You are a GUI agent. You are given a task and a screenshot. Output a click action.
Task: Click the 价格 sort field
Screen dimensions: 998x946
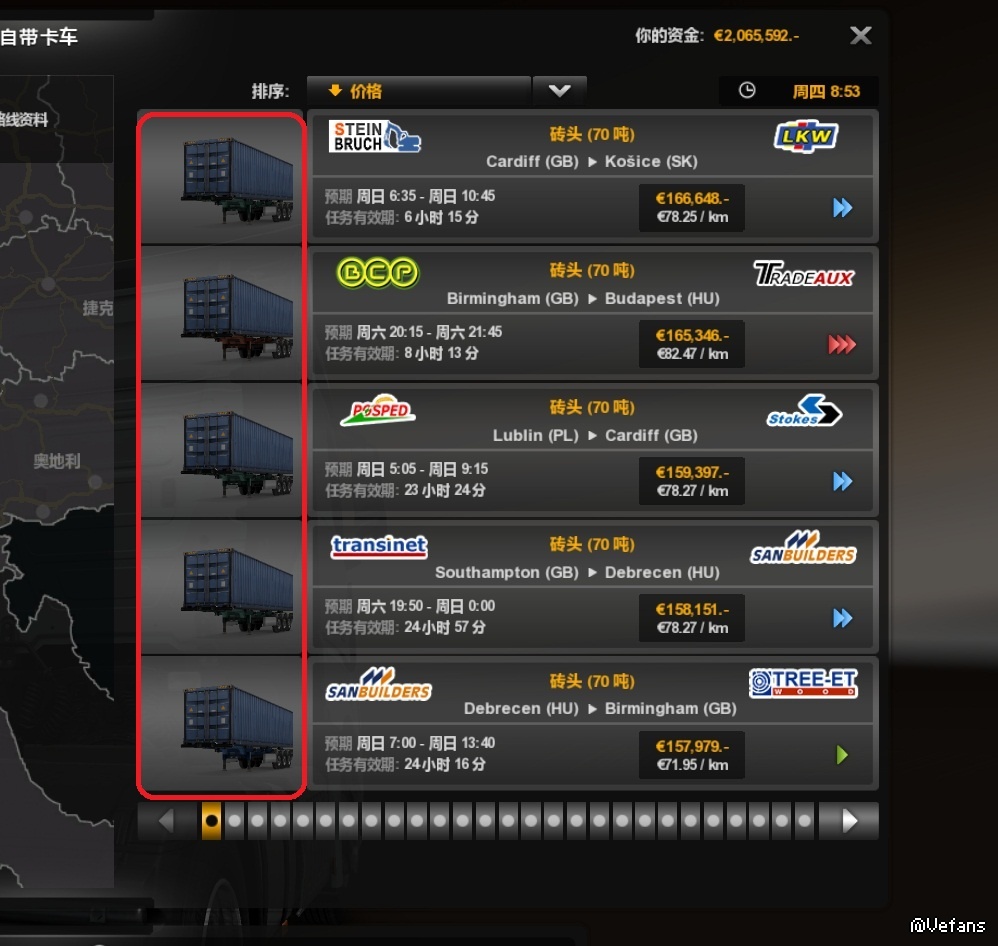(x=419, y=91)
